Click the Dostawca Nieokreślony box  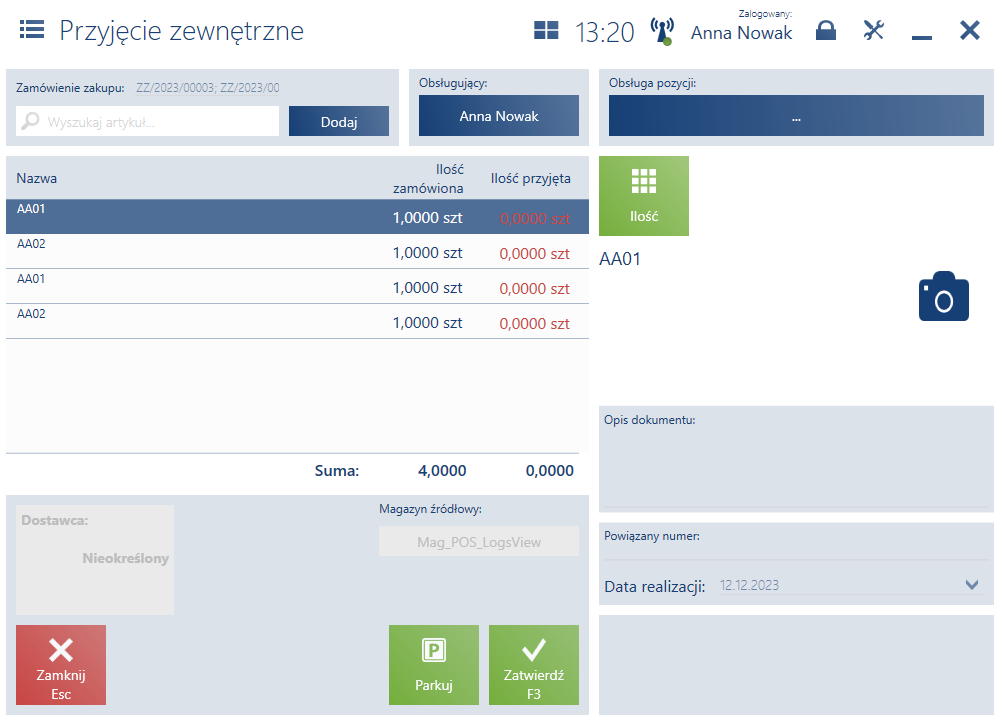point(95,560)
